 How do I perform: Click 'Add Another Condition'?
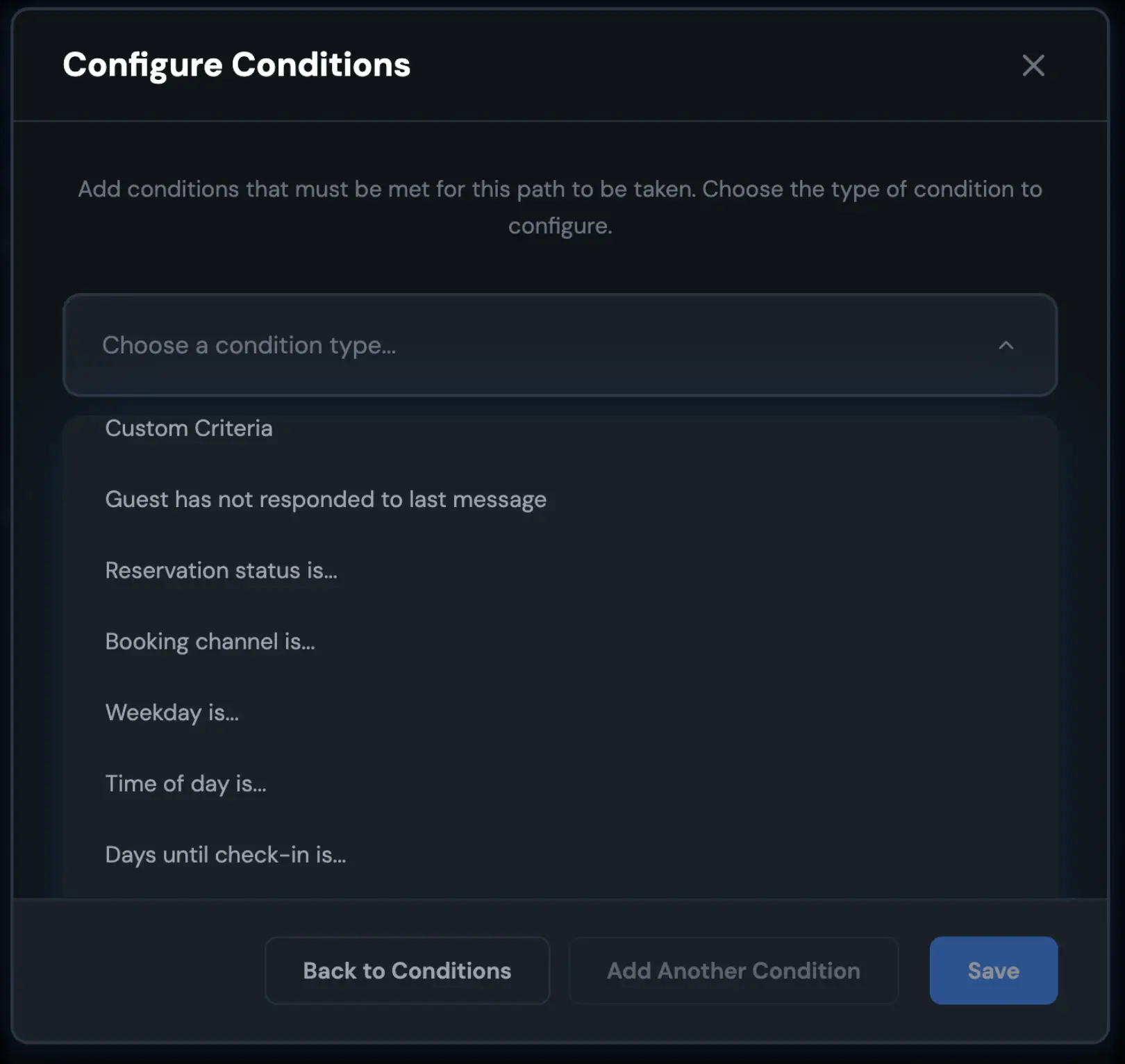tap(733, 970)
